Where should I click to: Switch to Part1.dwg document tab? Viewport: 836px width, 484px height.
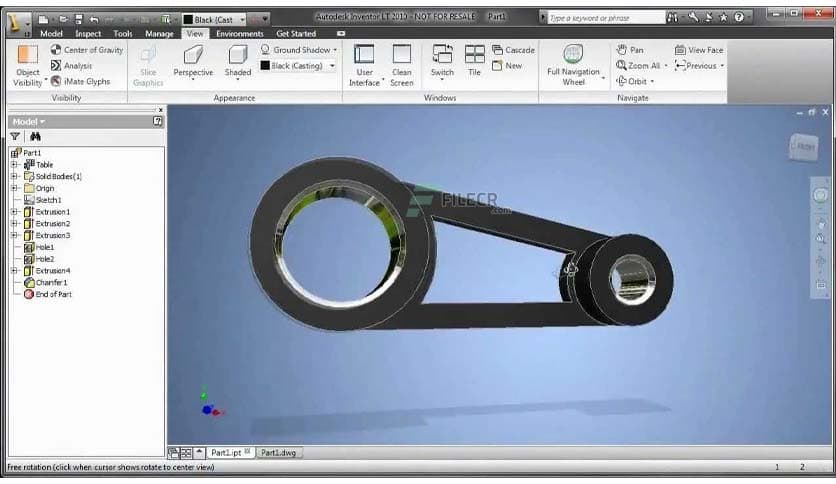click(x=278, y=453)
